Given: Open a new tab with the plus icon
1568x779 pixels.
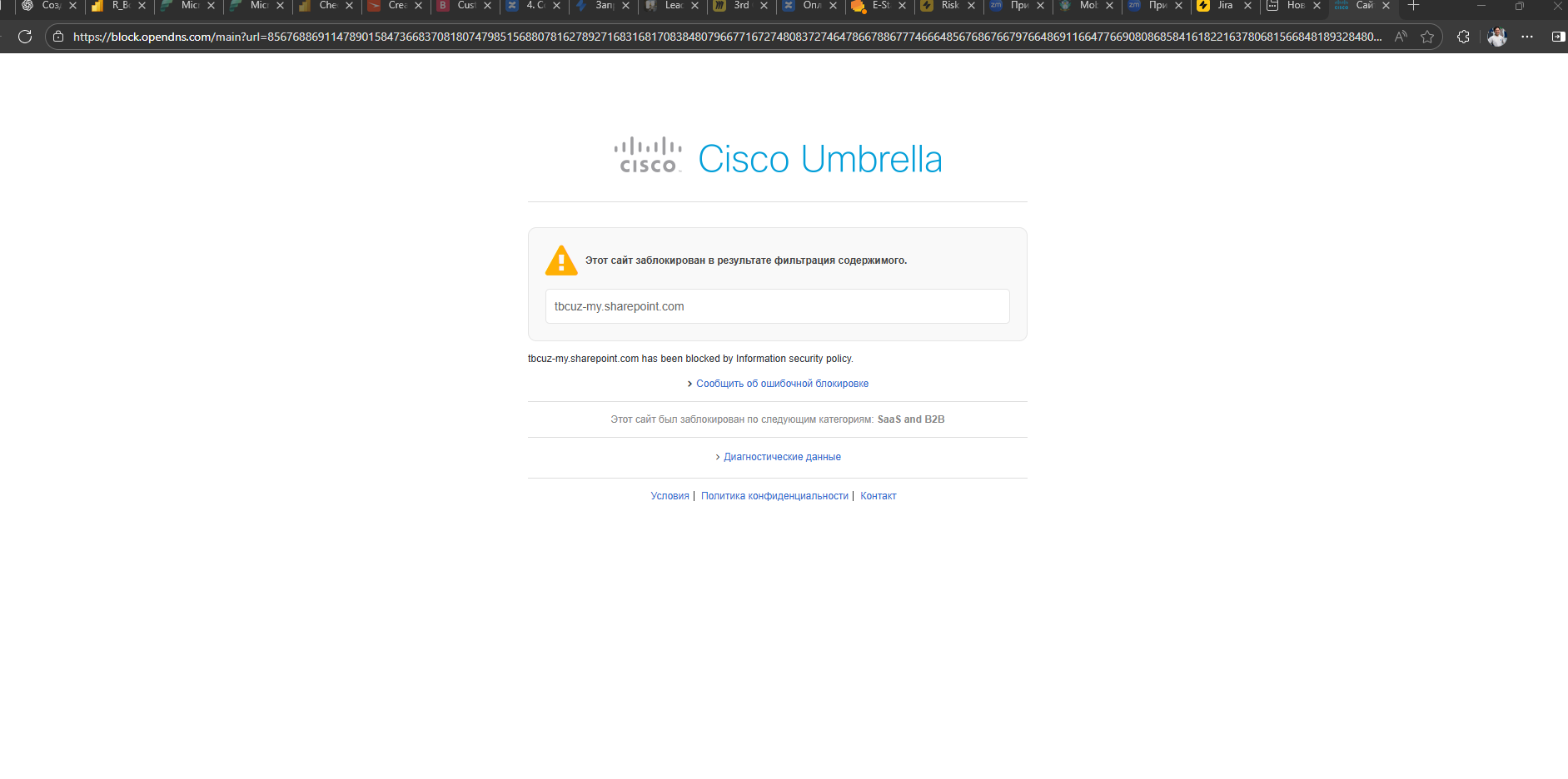Looking at the screenshot, I should pos(1413,6).
